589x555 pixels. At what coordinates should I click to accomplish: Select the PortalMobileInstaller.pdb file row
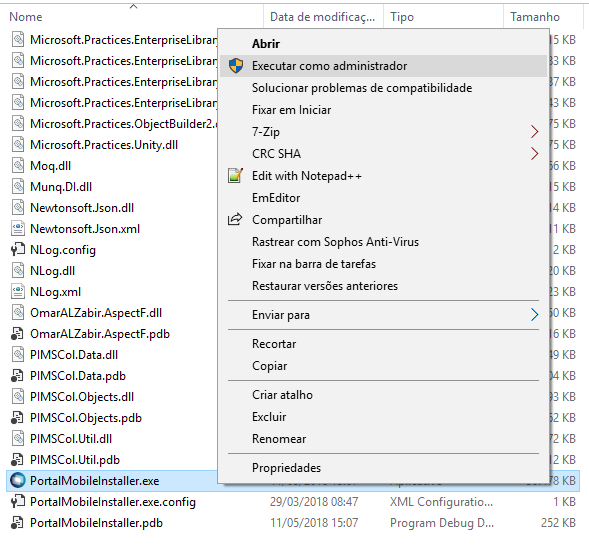(293, 523)
